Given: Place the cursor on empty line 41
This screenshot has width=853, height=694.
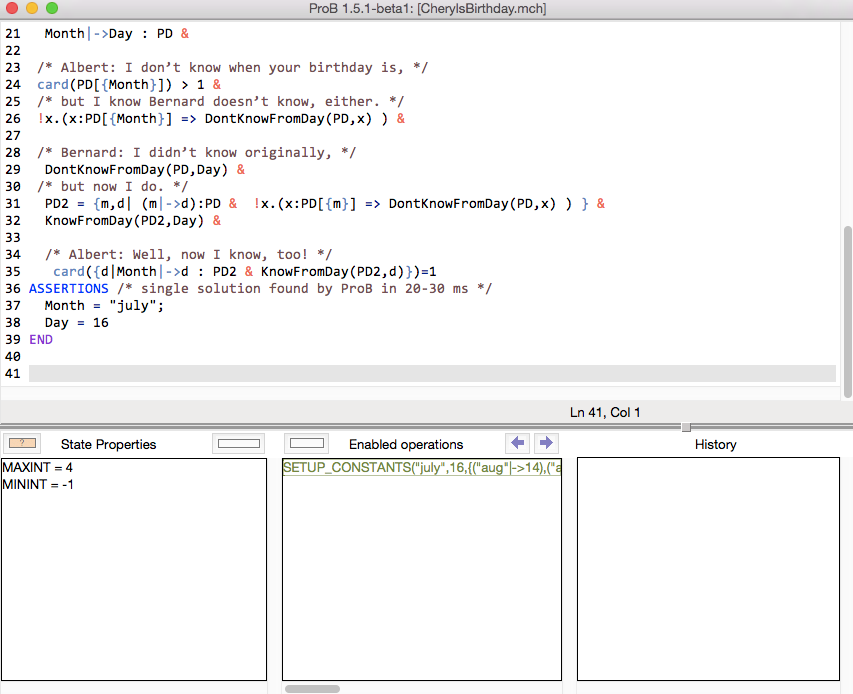Looking at the screenshot, I should [x=400, y=374].
